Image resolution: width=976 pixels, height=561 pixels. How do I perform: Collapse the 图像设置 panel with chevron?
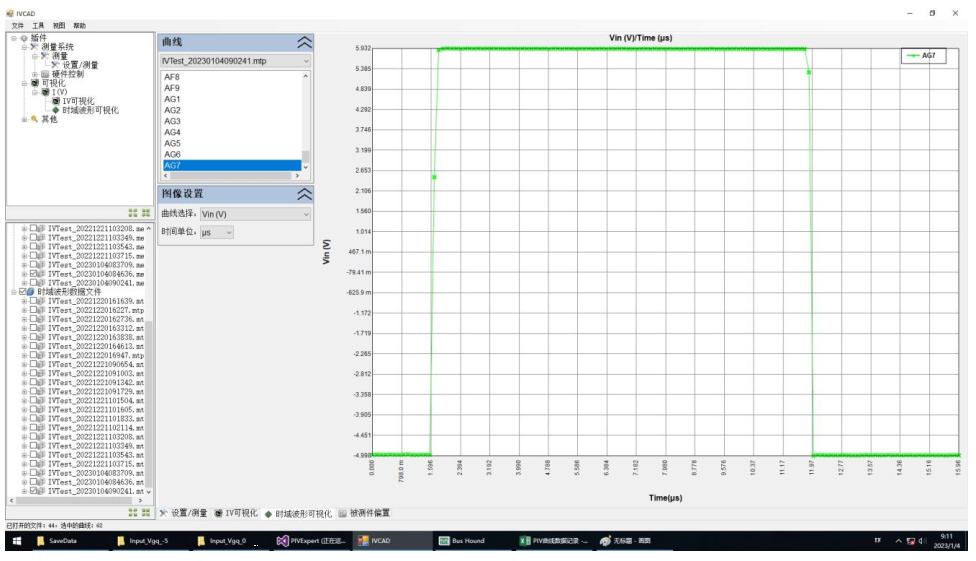(304, 194)
